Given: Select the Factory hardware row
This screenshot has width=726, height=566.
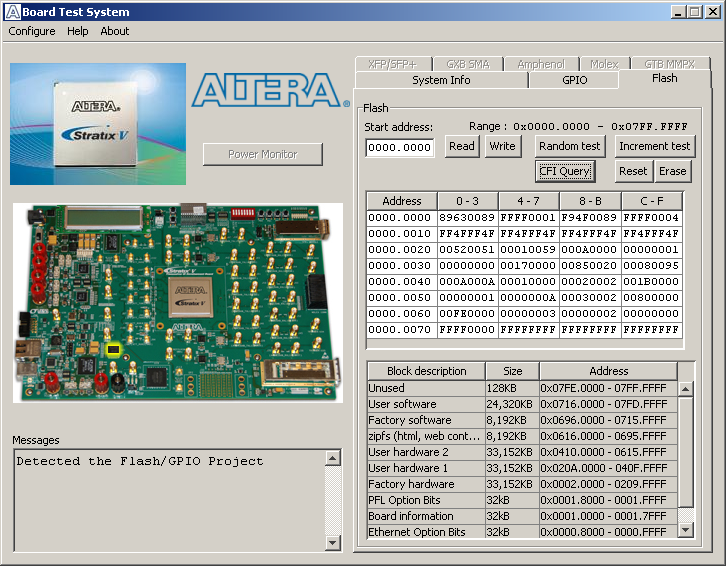Looking at the screenshot, I should pyautogui.click(x=522, y=484).
